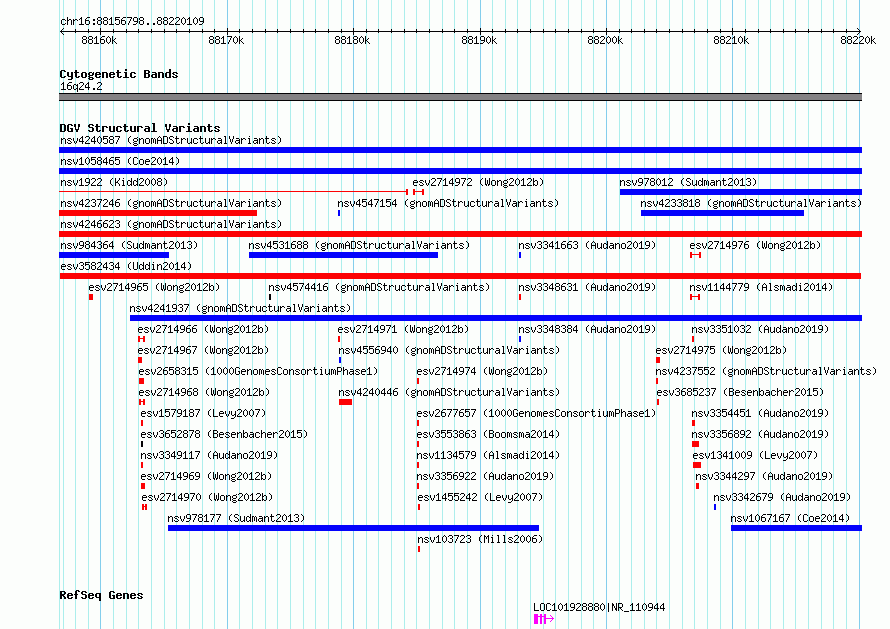Open esv1455242 (Levy2007) label
The image size is (890, 629).
tap(480, 497)
